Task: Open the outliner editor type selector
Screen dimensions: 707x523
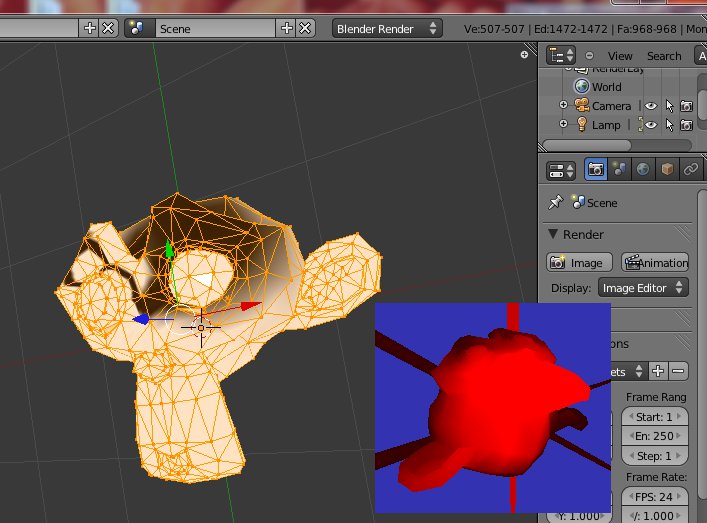Action: (560, 55)
